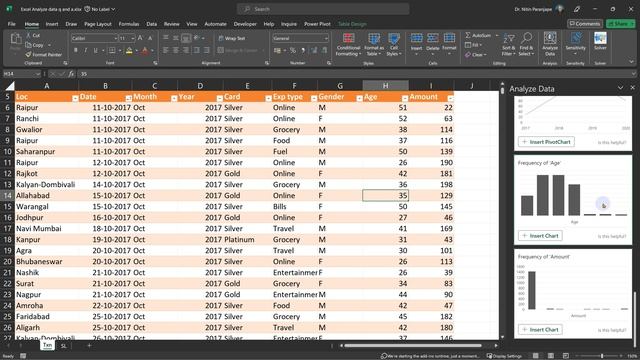The height and width of the screenshot is (360, 640).
Task: Apply Comma Style format
Action: (x=303, y=51)
